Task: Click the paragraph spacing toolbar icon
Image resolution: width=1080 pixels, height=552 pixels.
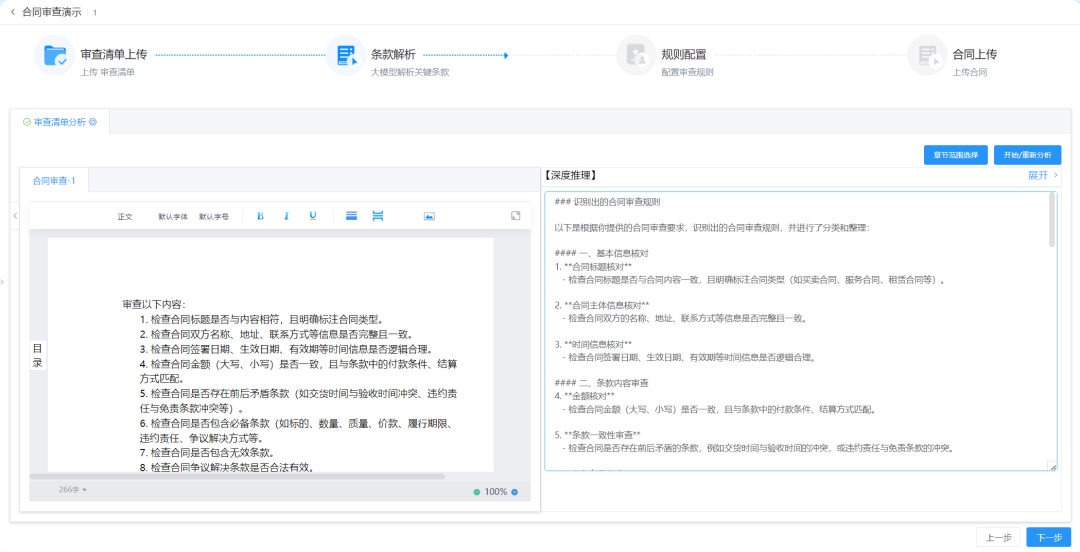Action: (x=378, y=216)
